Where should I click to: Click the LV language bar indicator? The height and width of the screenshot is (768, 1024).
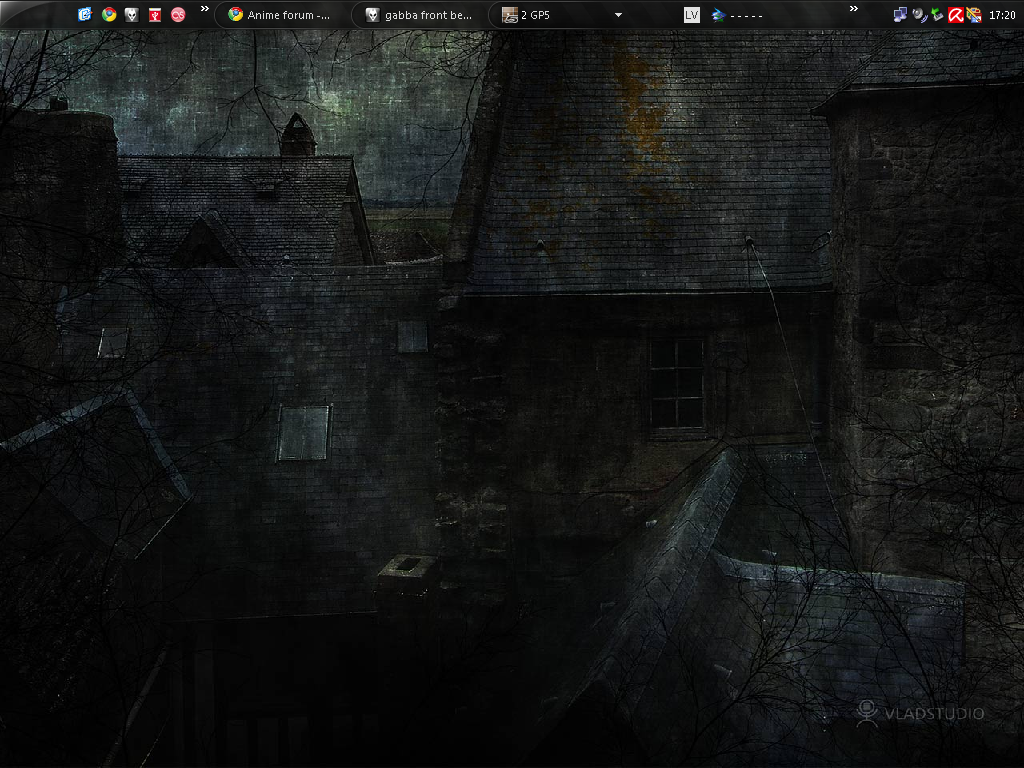coord(692,15)
